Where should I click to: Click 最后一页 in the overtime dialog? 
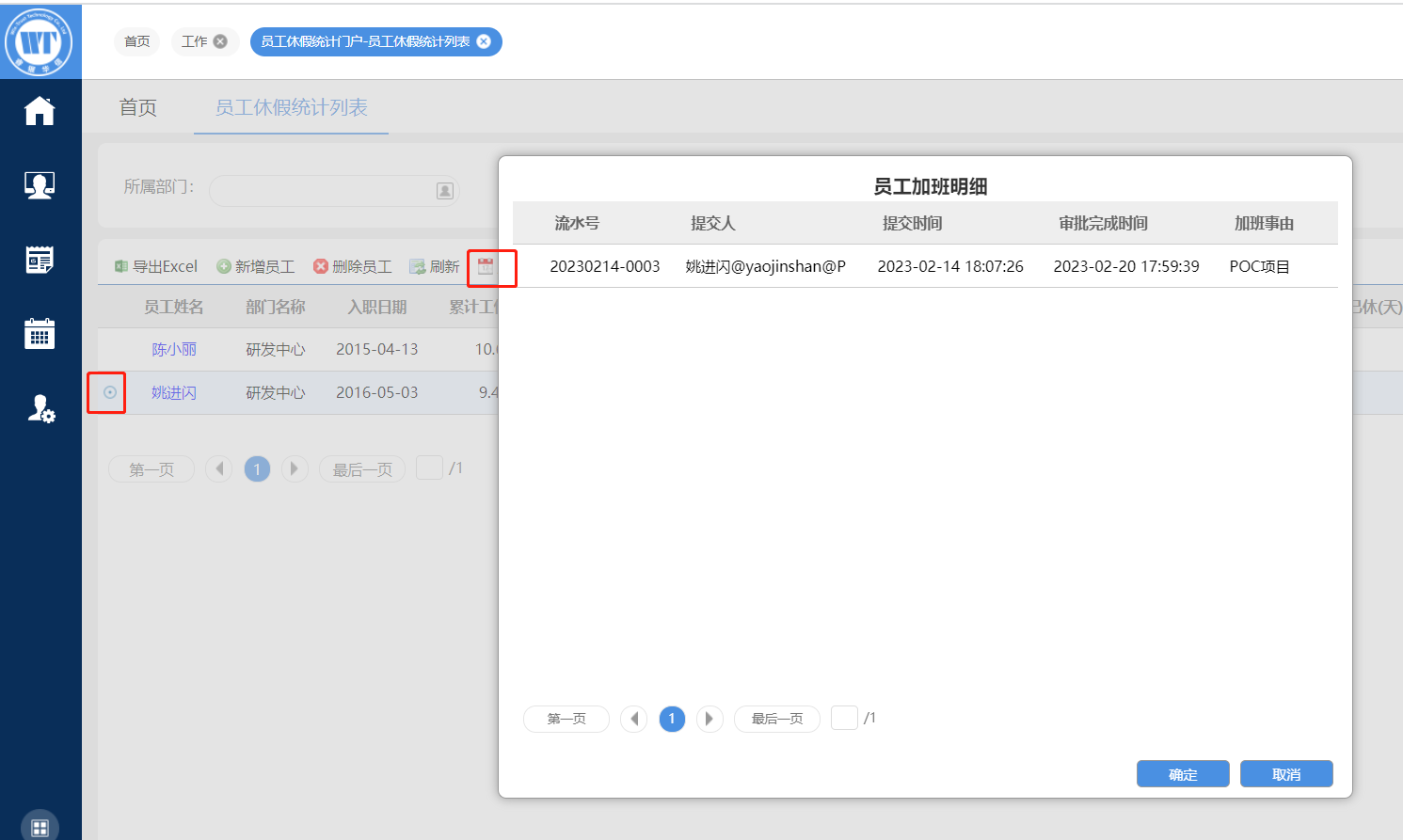(777, 719)
